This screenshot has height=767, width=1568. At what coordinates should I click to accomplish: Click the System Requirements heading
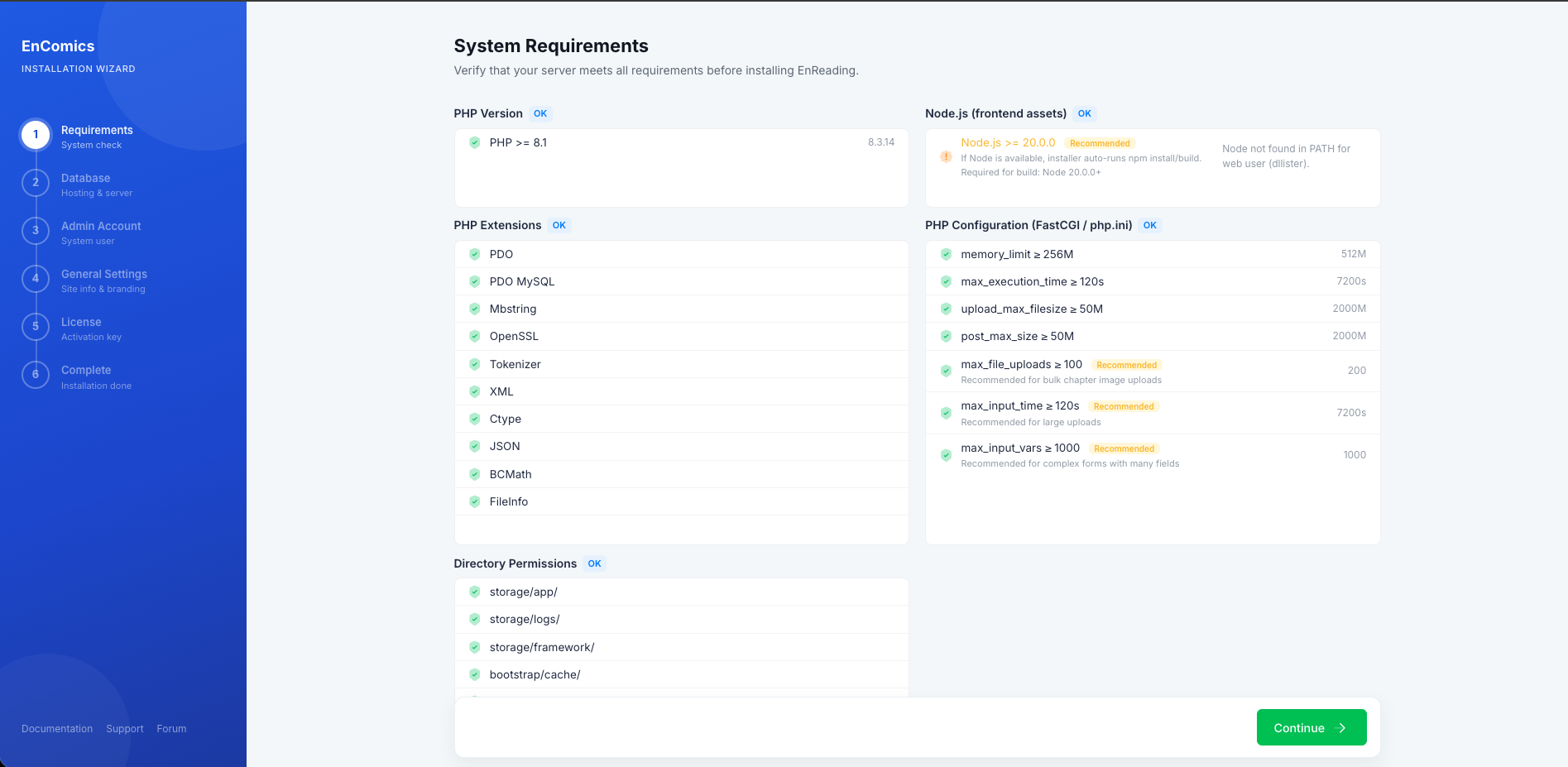[551, 46]
